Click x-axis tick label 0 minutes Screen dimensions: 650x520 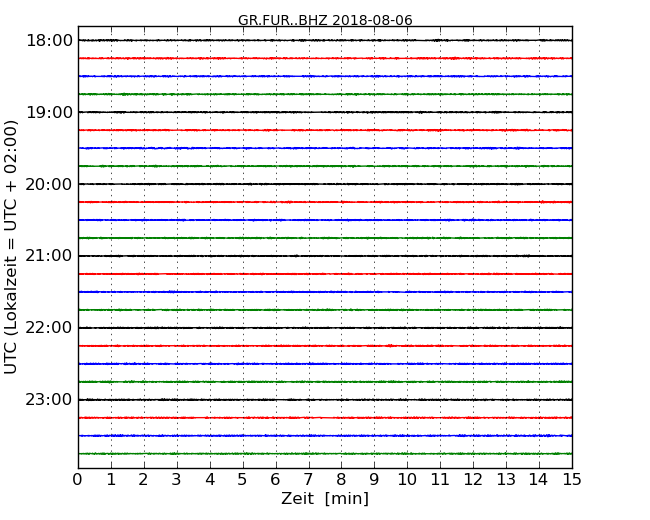point(78,479)
